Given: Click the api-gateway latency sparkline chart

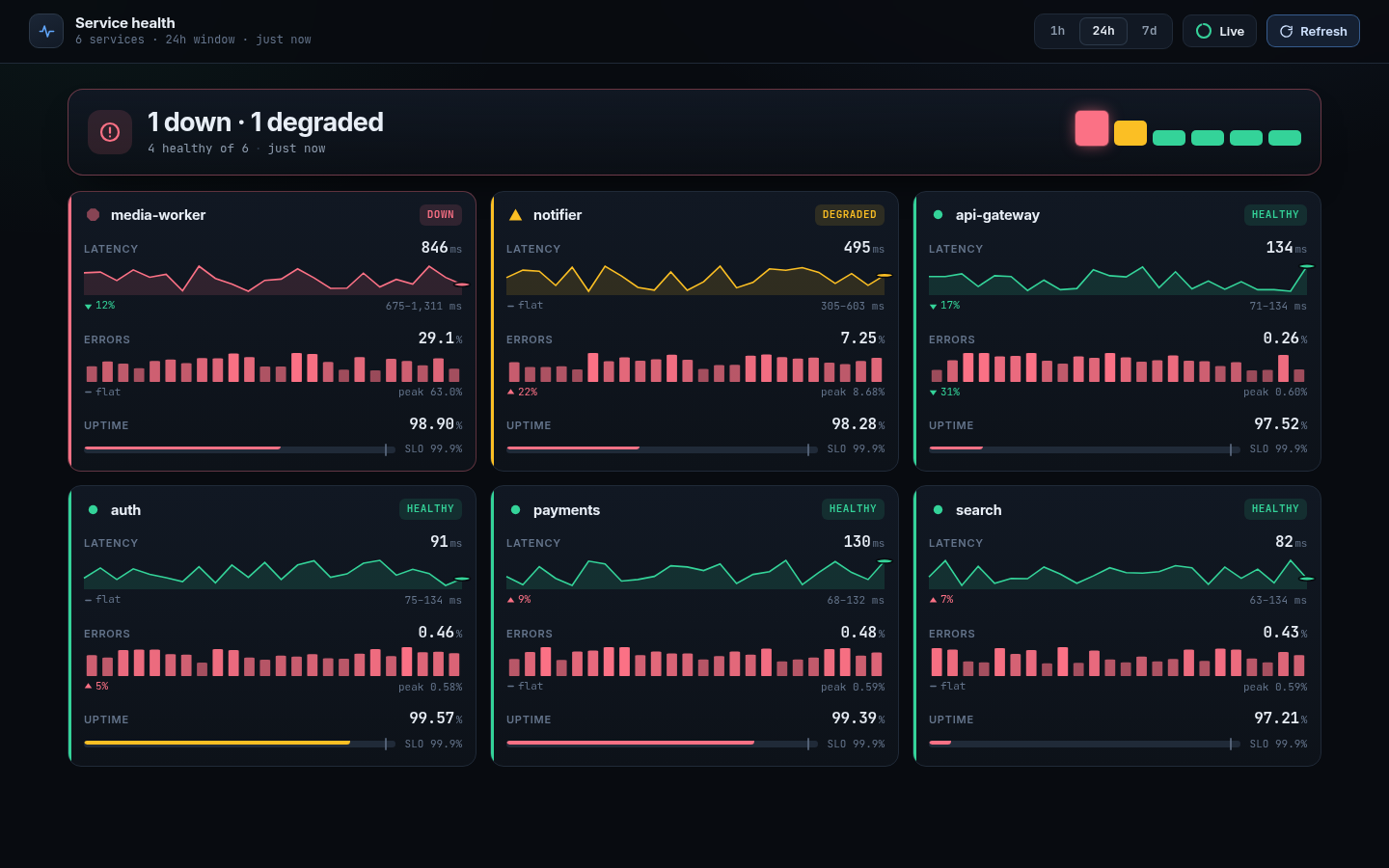Looking at the screenshot, I should tap(1118, 280).
